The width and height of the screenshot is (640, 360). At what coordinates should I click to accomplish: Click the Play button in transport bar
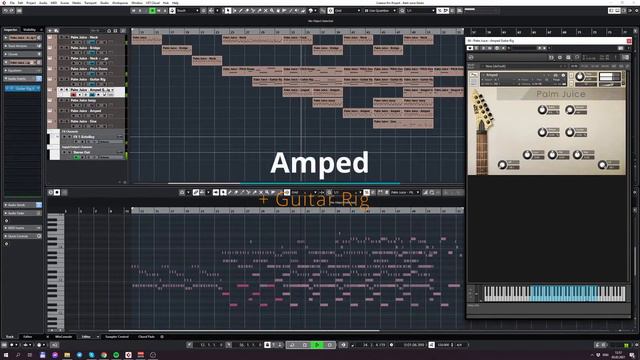pos(317,345)
